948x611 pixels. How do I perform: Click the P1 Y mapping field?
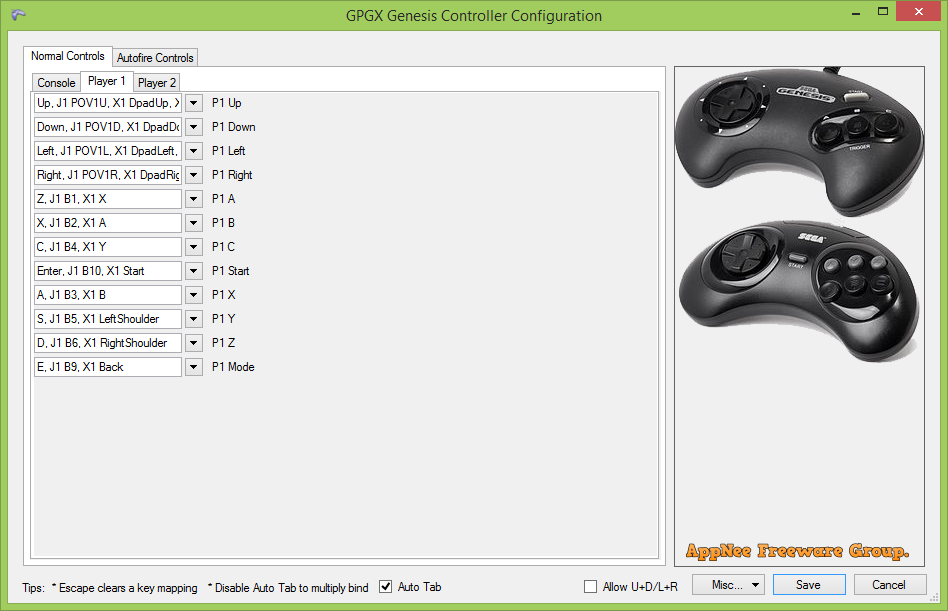pos(108,318)
